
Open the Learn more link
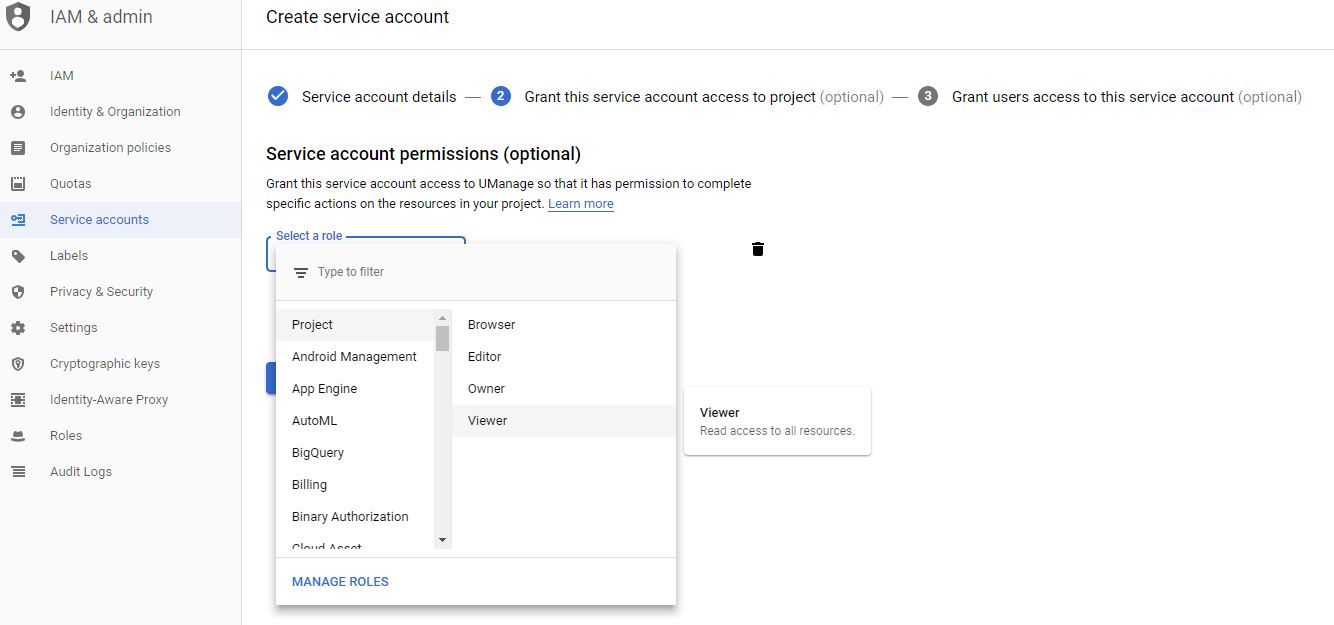click(580, 203)
